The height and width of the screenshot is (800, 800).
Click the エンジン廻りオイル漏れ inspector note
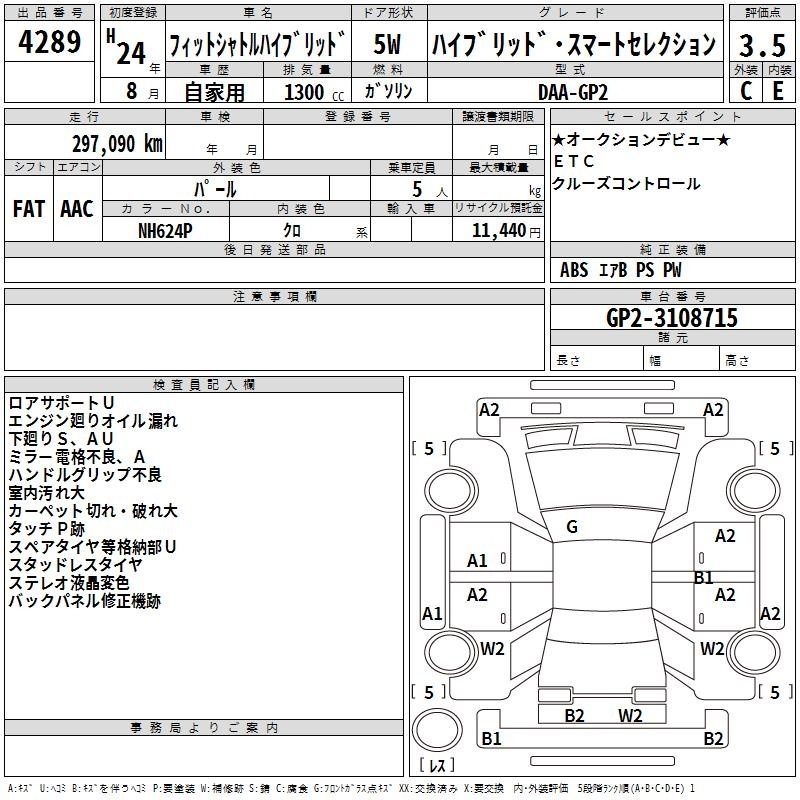point(93,421)
